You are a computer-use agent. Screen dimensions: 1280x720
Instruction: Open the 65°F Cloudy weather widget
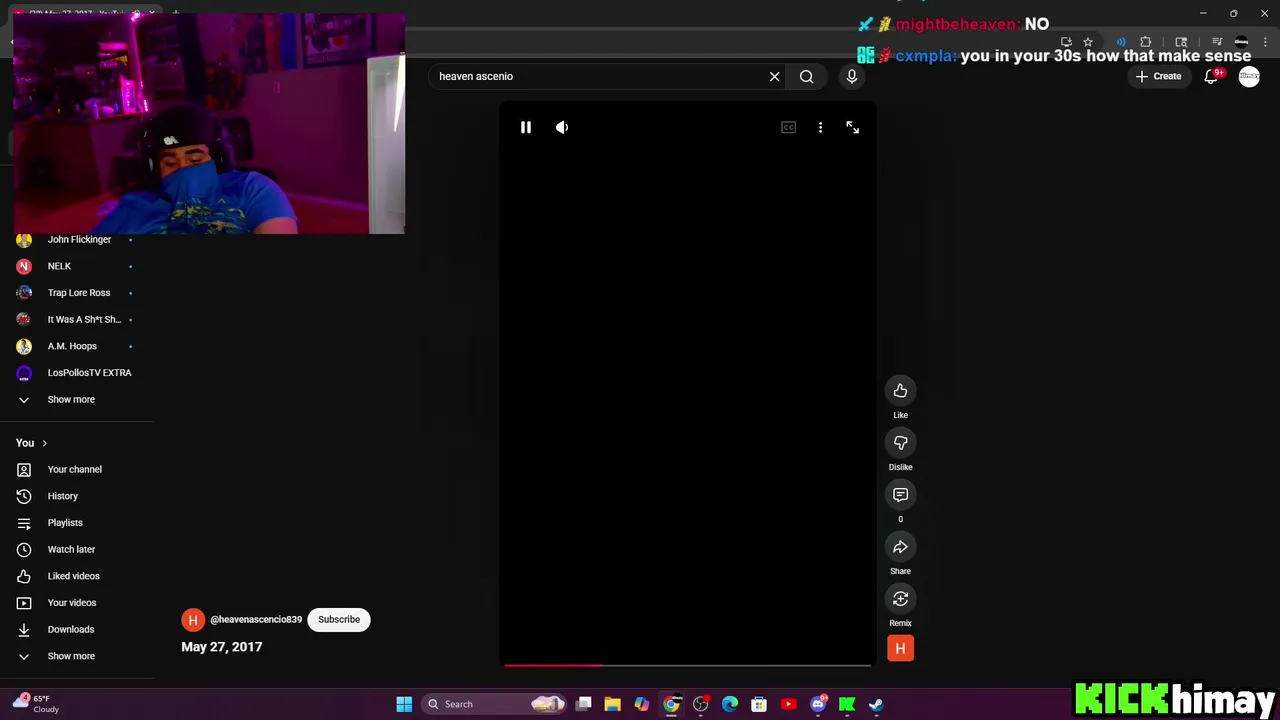(36, 704)
